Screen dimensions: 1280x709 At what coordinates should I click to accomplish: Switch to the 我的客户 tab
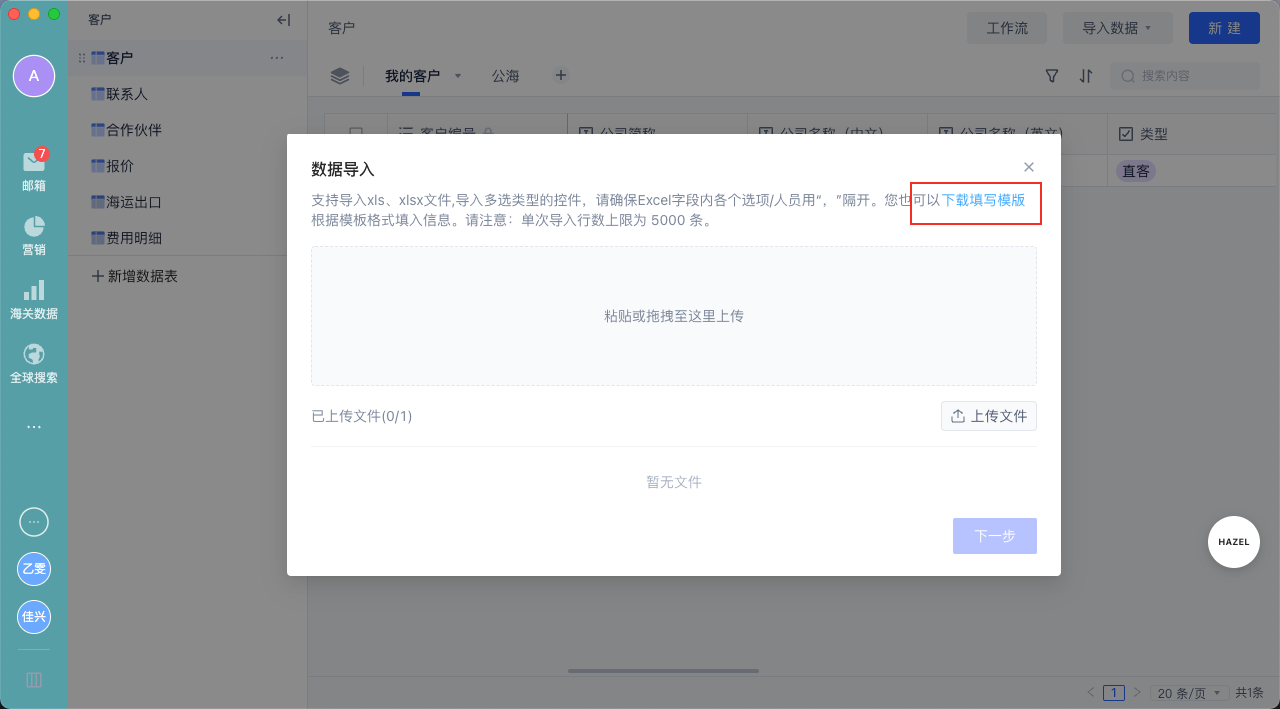pos(412,76)
